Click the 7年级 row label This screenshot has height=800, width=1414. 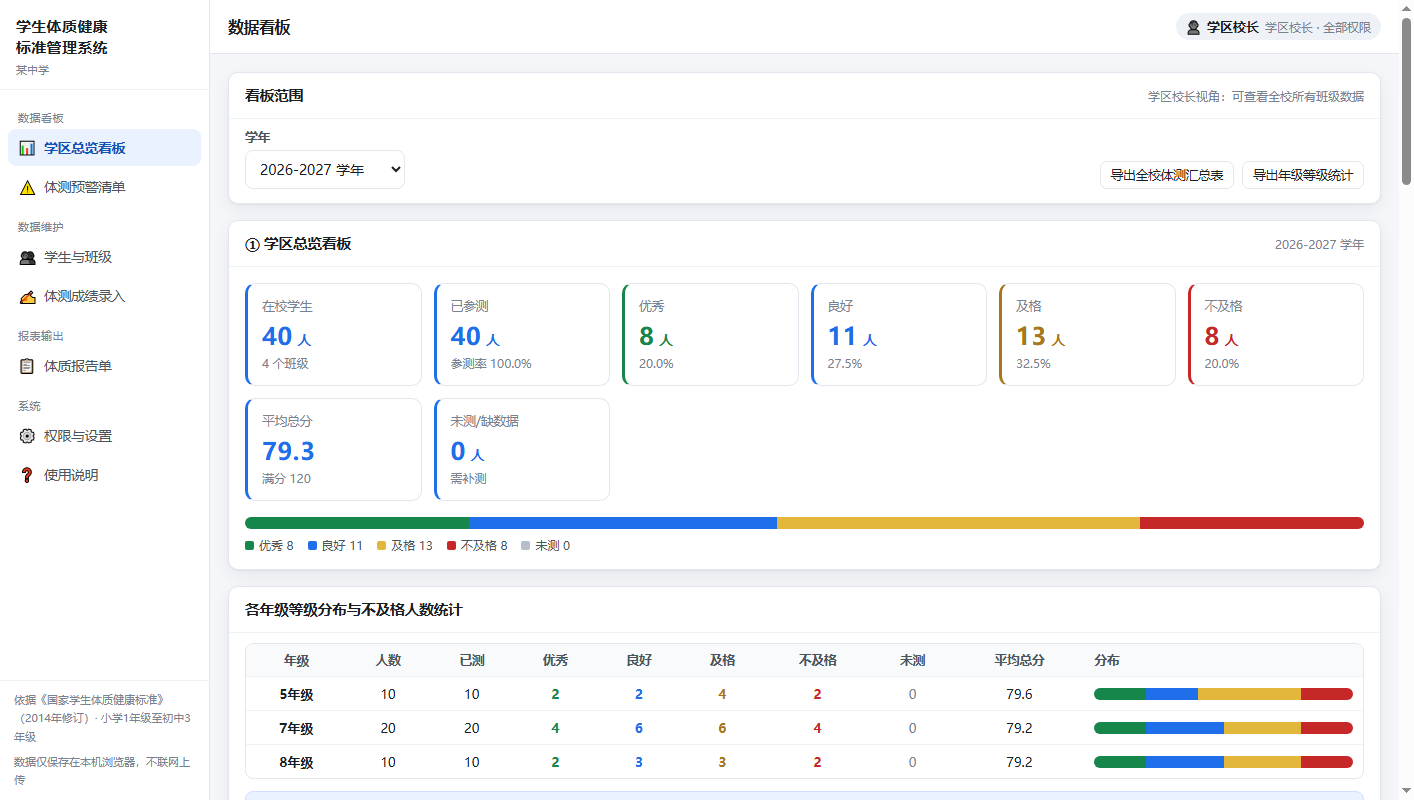click(296, 728)
